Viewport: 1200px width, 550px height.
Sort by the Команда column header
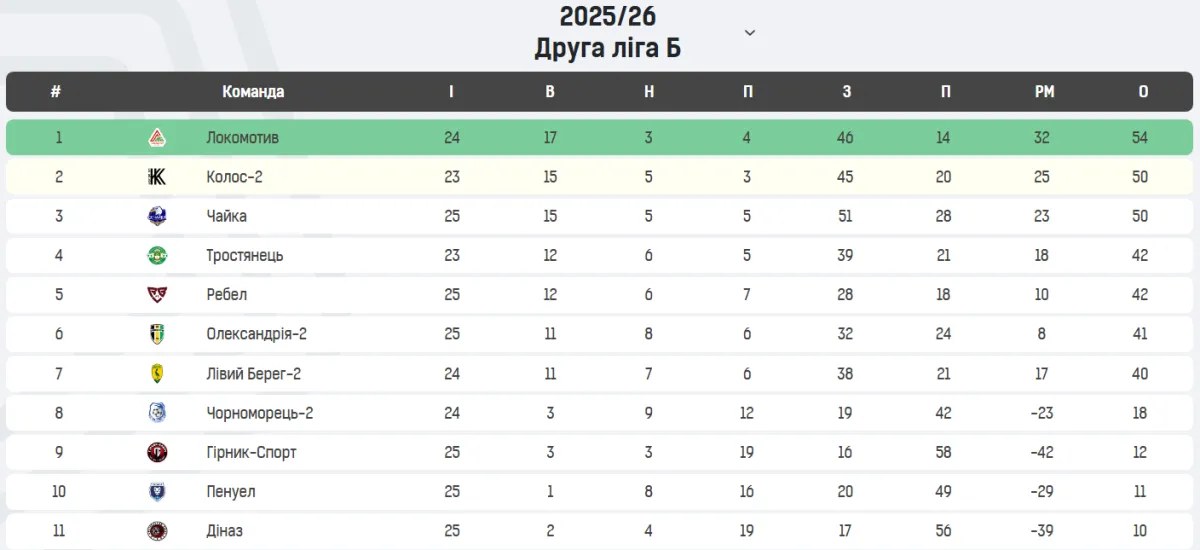point(253,92)
